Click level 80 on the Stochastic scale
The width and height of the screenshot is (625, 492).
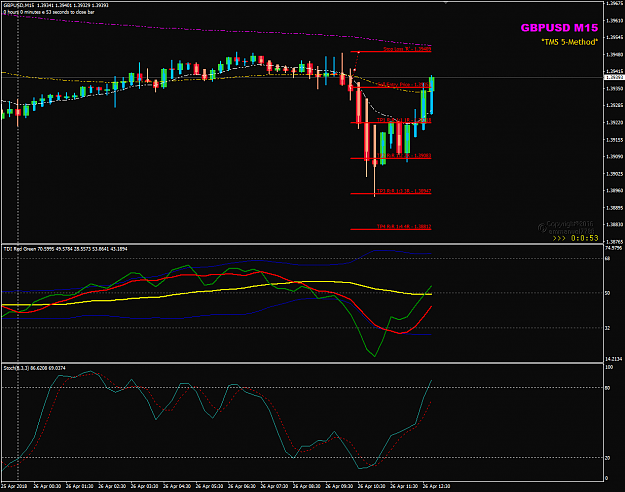[607, 388]
